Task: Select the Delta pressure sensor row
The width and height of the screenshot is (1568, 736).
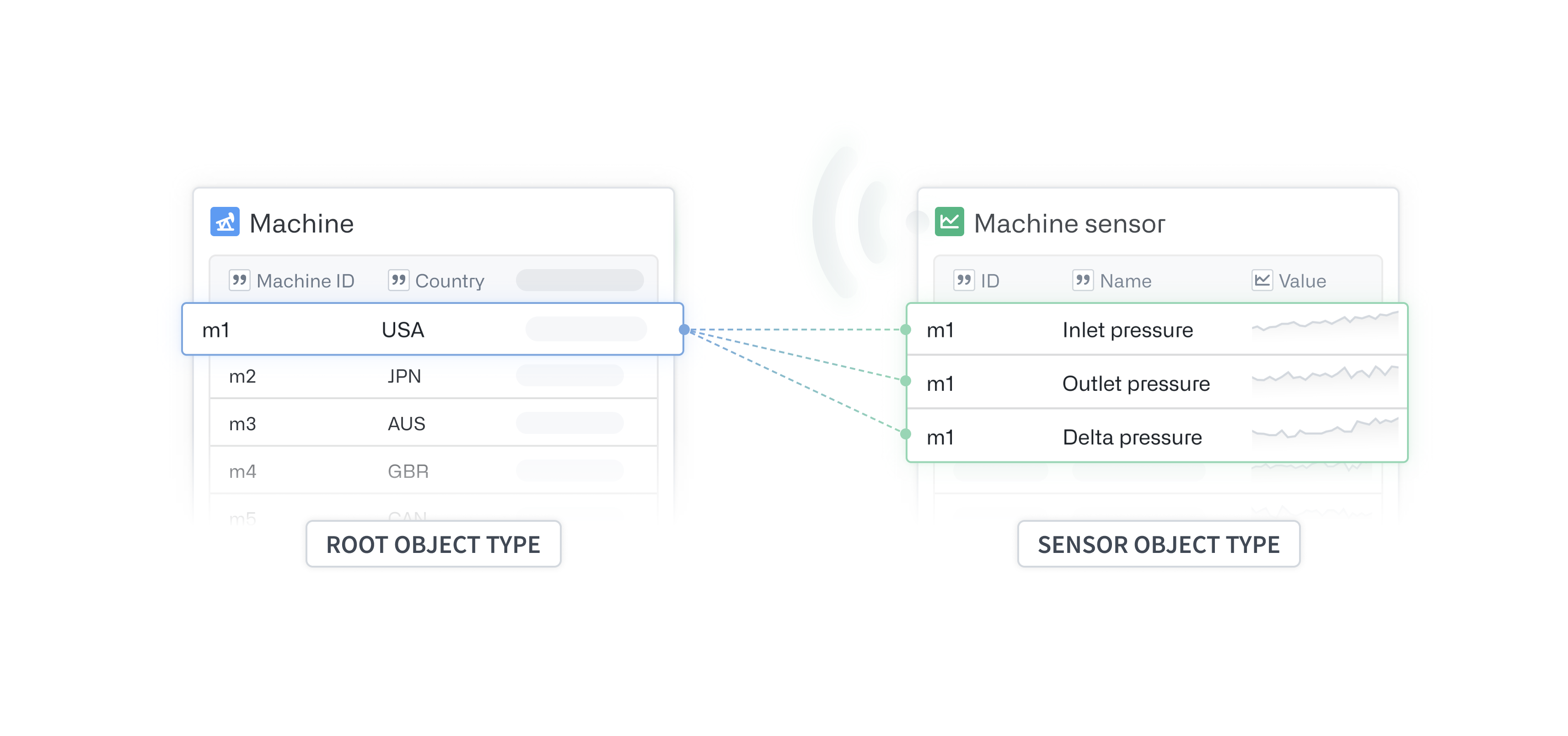Action: pos(1157,436)
